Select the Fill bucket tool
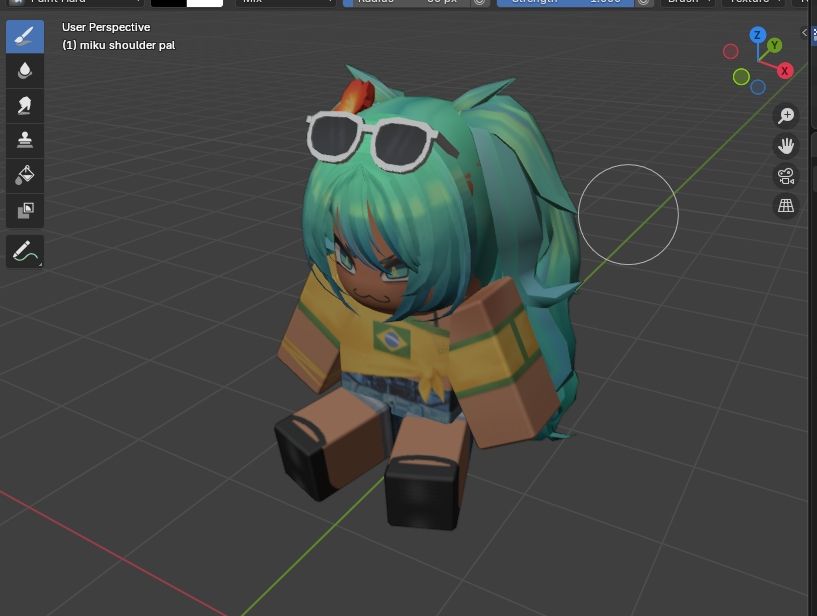Viewport: 817px width, 616px height. (x=25, y=176)
